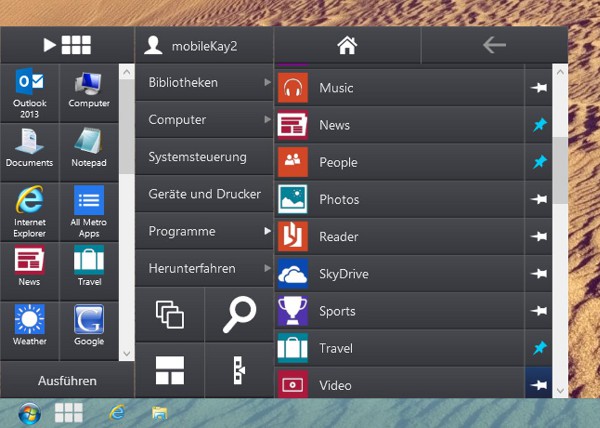Click the Windows Start orb in taskbar
The height and width of the screenshot is (428, 600).
(x=28, y=412)
